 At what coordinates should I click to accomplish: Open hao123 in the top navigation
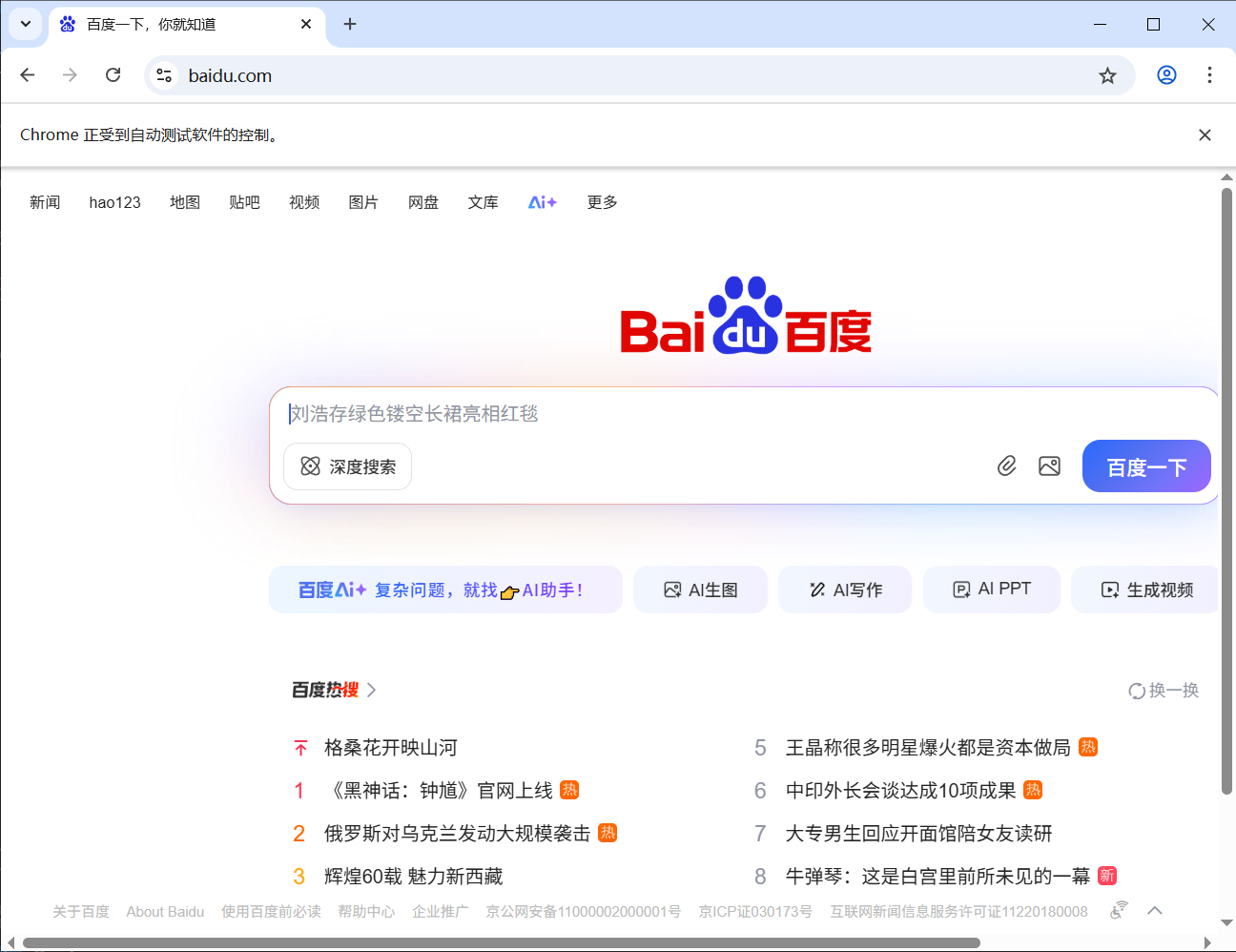[115, 202]
